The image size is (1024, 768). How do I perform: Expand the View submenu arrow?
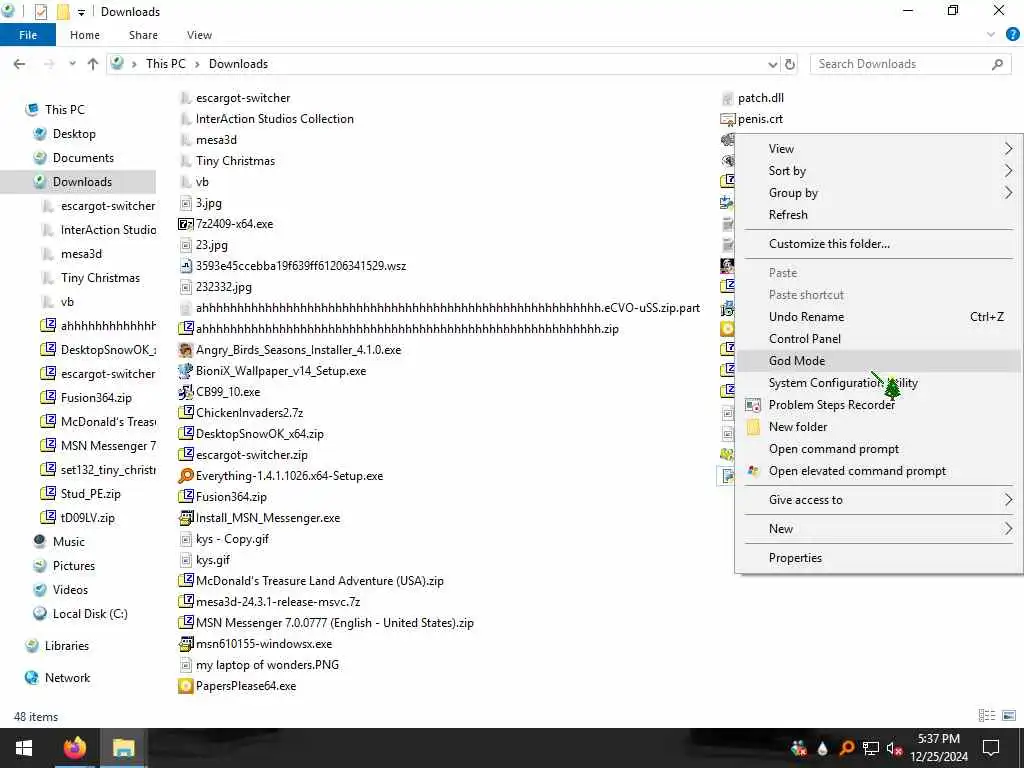(1008, 149)
